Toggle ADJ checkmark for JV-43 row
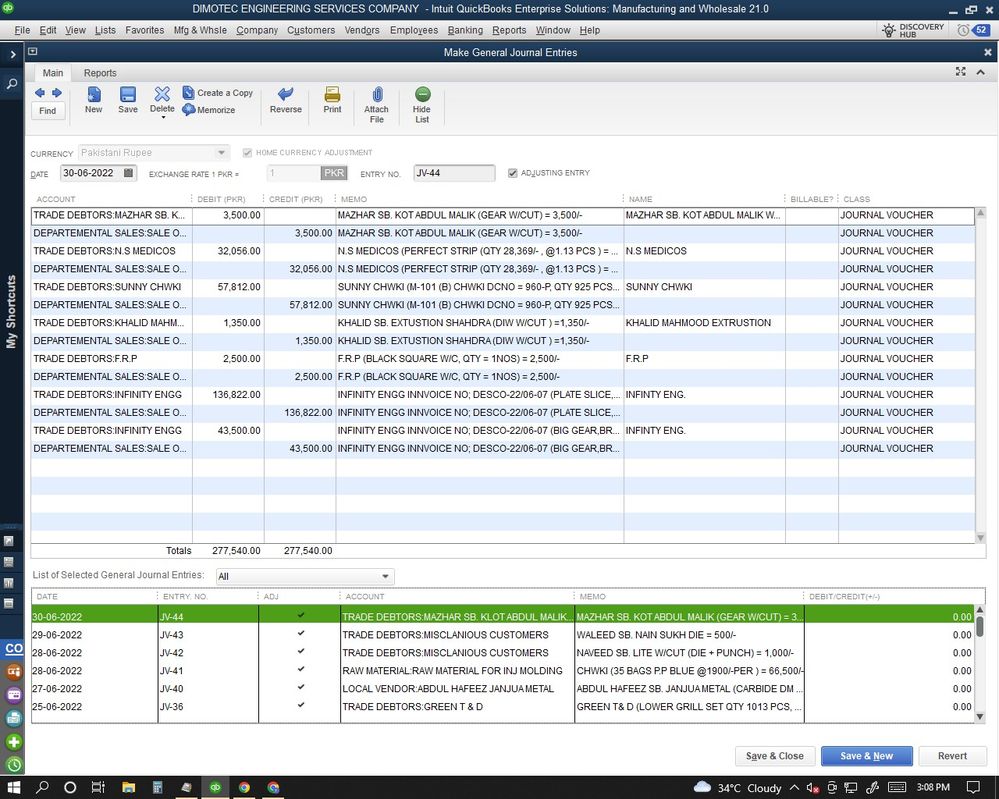The width and height of the screenshot is (999, 799). click(301, 634)
